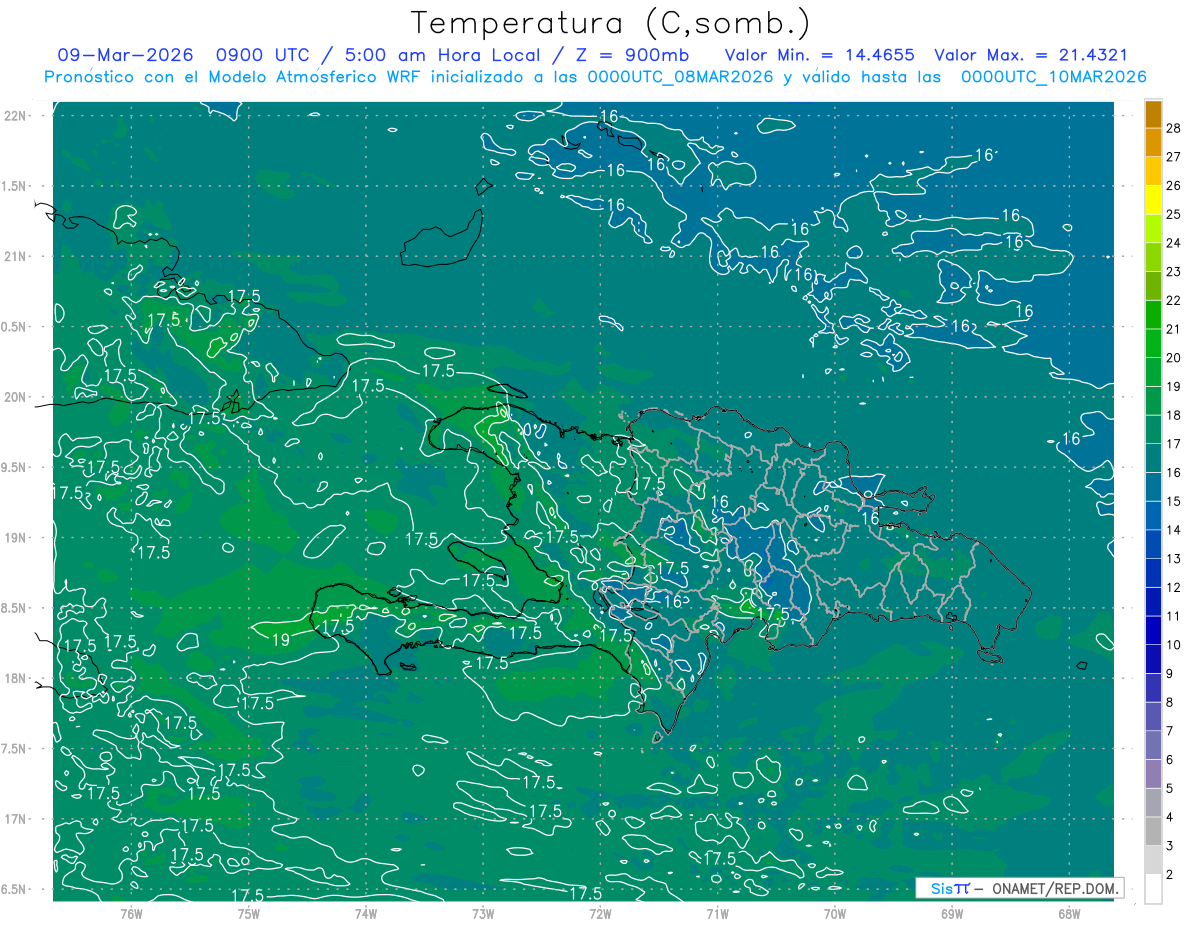Select the '0000UTC_08MAR2026' initialization time

click(x=680, y=77)
